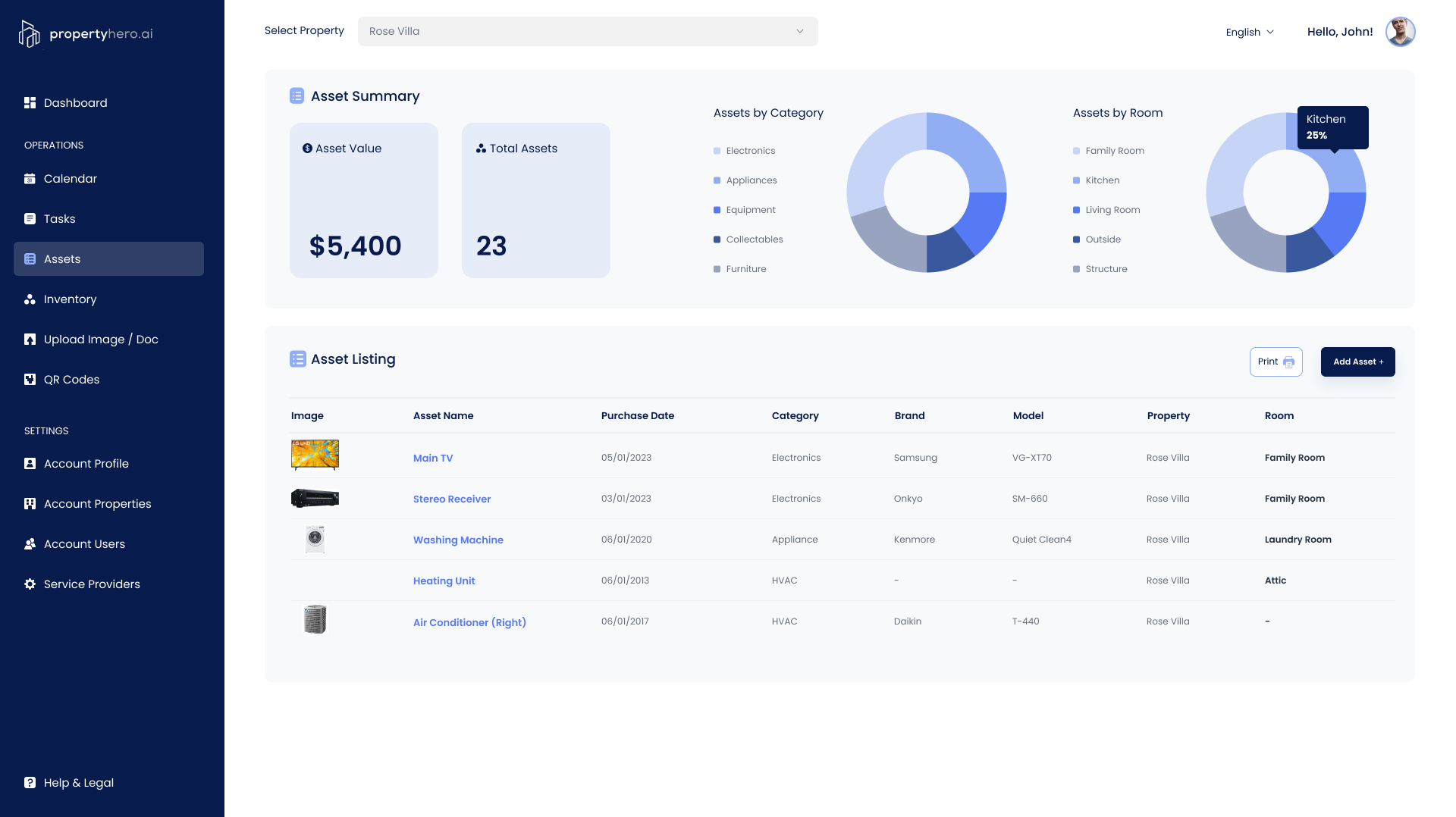Click the Upload Image / Doc icon
Viewport: 1456px width, 817px height.
30,340
